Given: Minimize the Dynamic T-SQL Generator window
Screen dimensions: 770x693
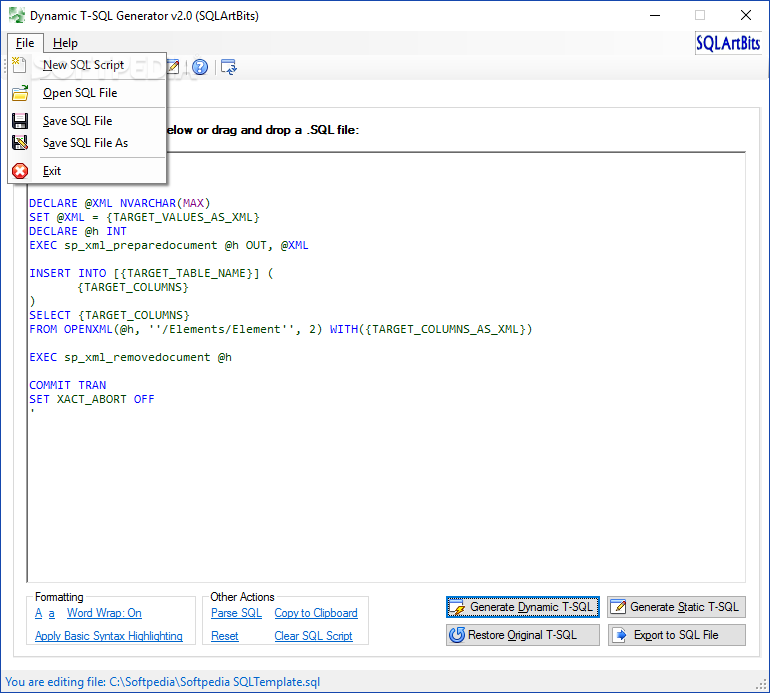Looking at the screenshot, I should coord(655,15).
